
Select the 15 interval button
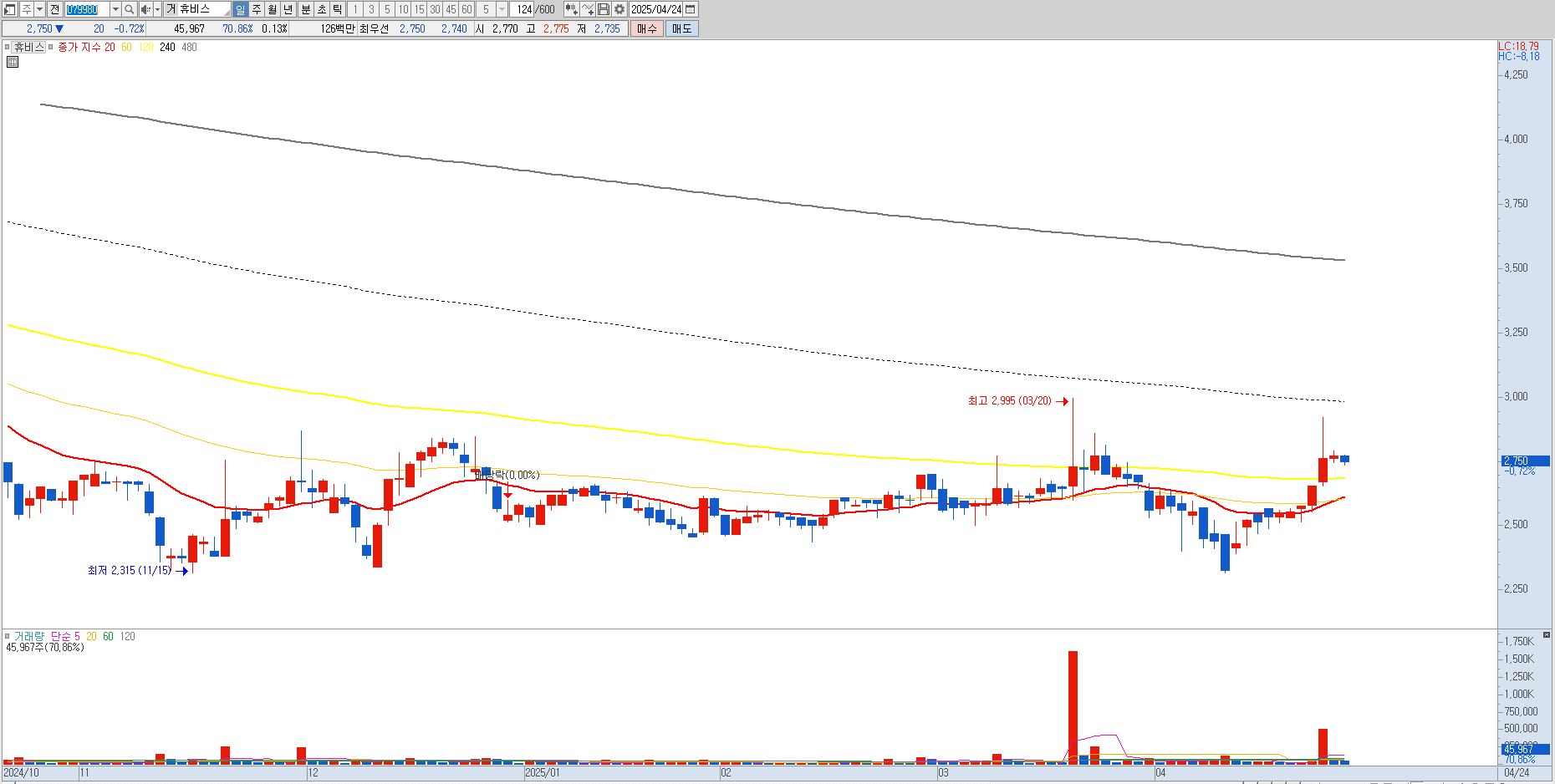point(419,9)
